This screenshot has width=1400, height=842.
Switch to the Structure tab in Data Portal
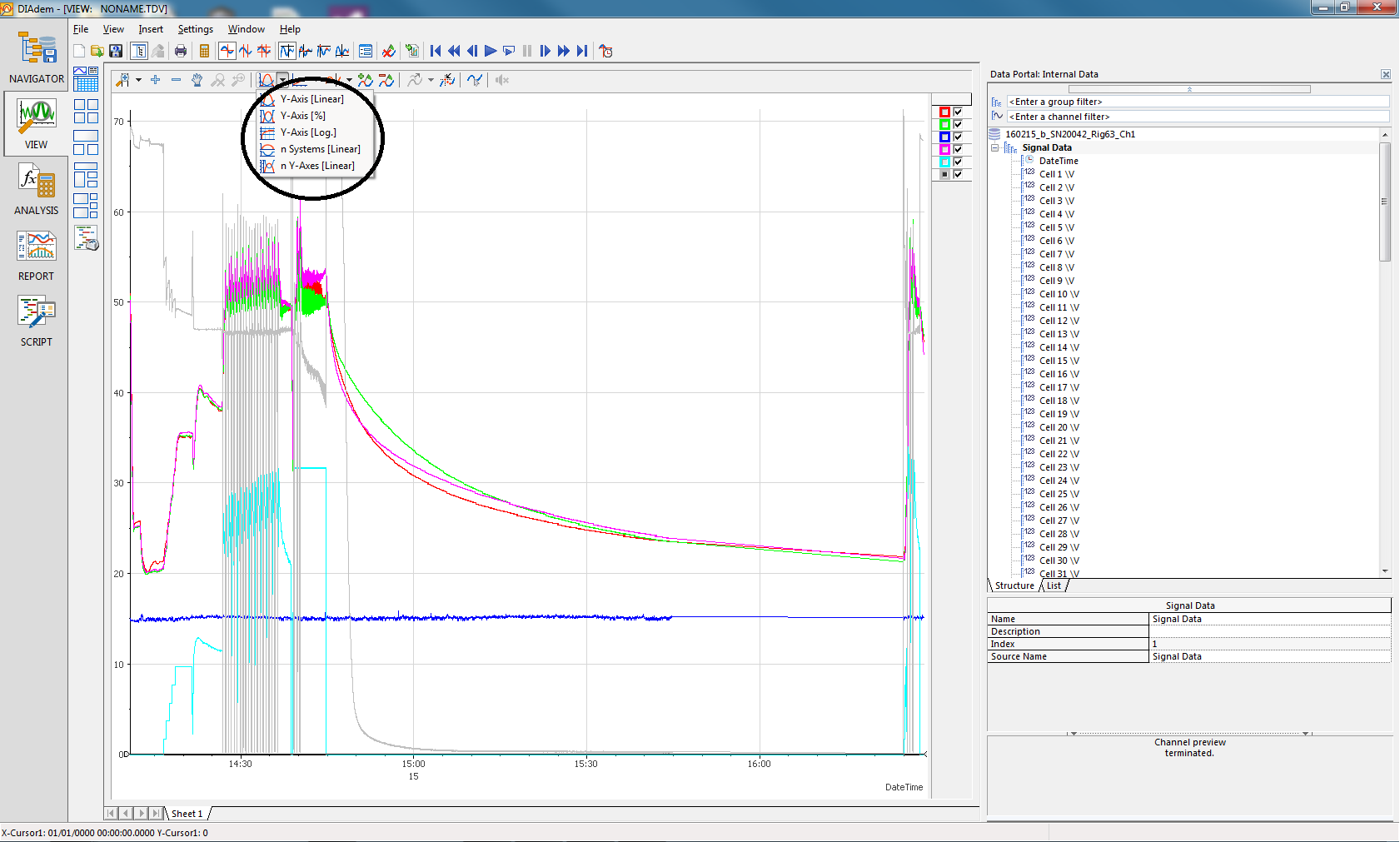[x=1014, y=585]
